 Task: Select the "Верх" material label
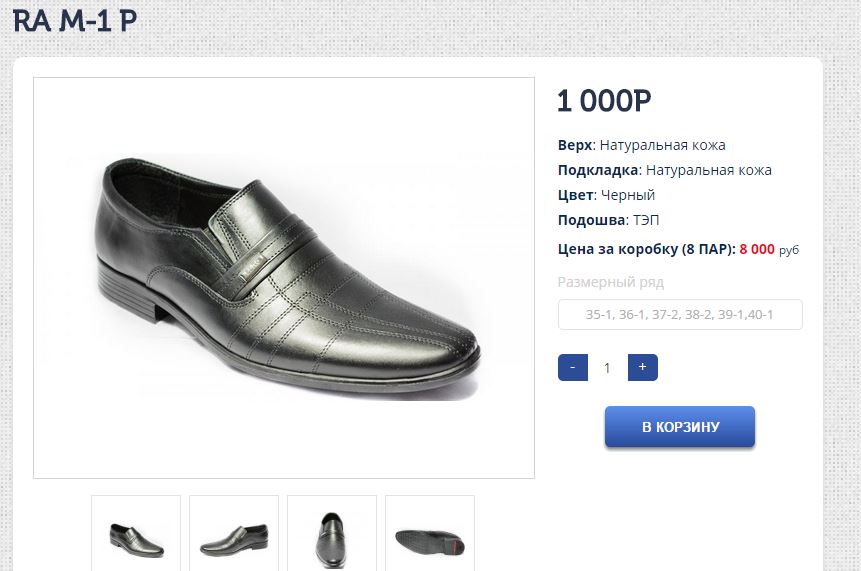coord(575,145)
